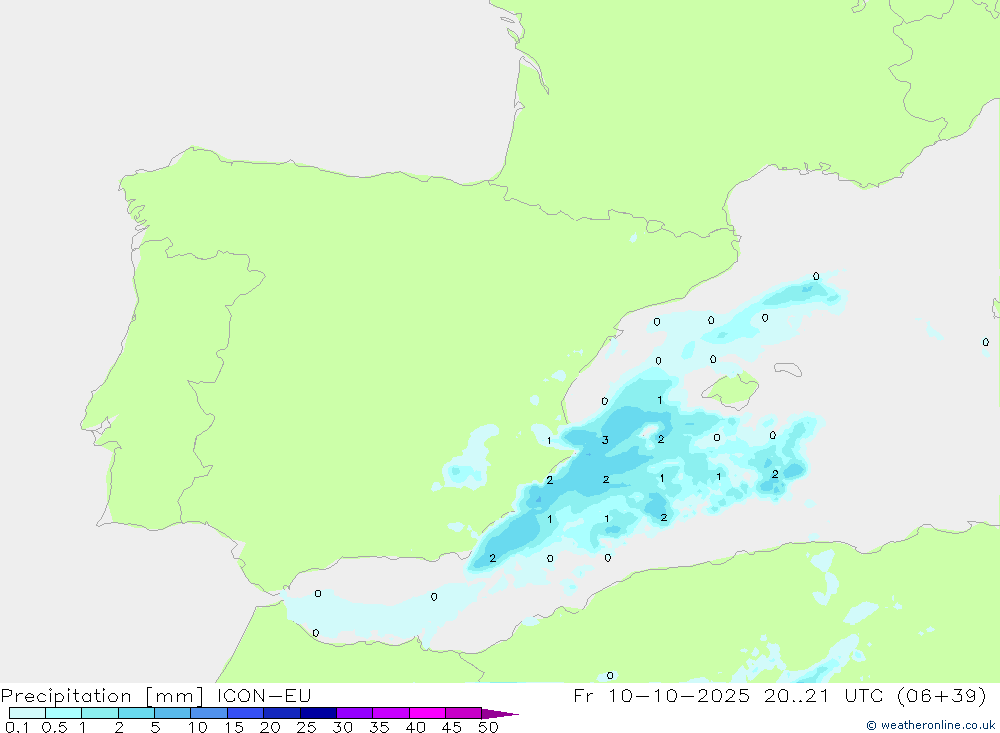Click the '40' legend scale label
The image size is (1000, 733).
pyautogui.click(x=416, y=727)
